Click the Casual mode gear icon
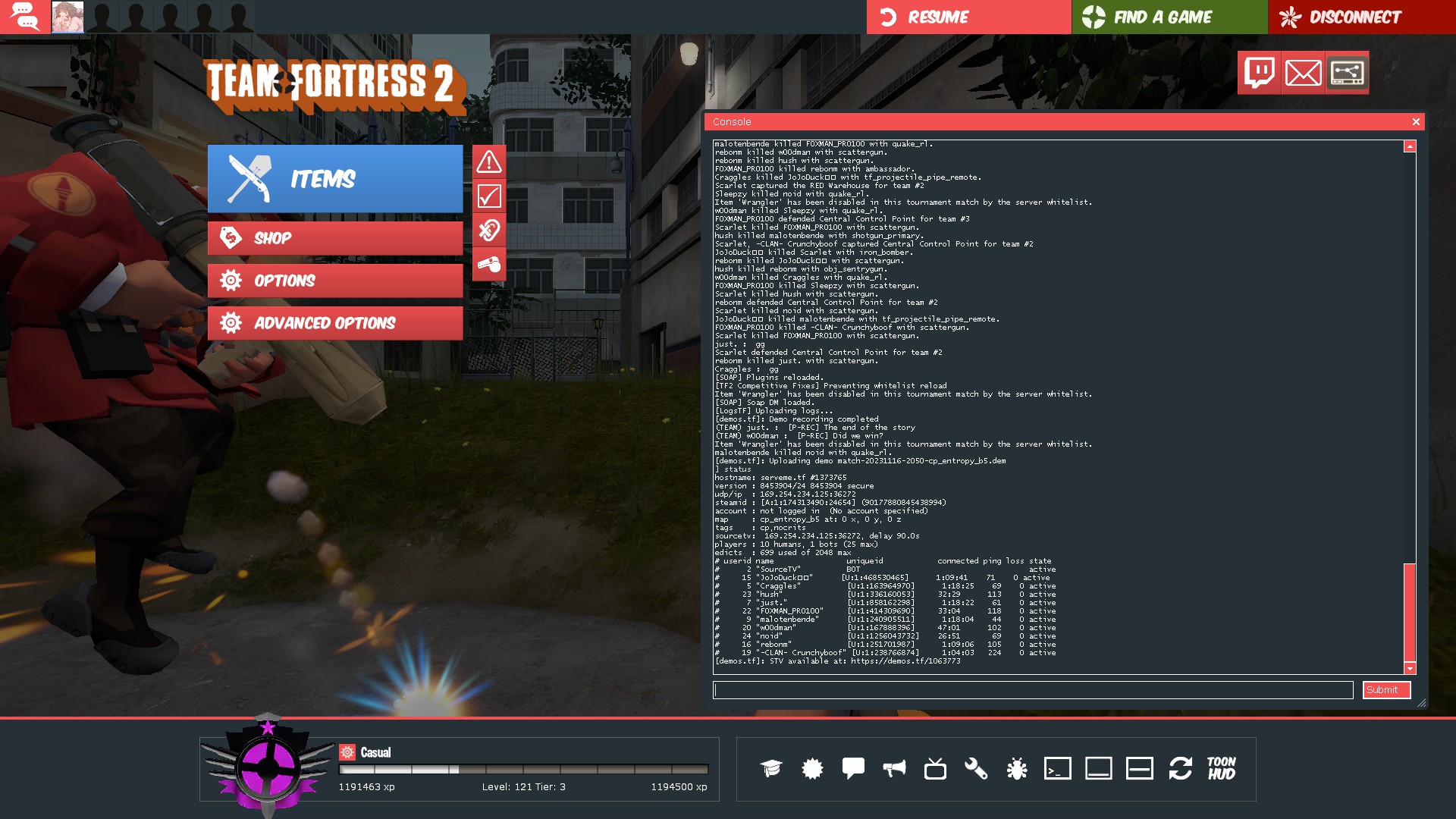Image resolution: width=1456 pixels, height=819 pixels. tap(347, 752)
